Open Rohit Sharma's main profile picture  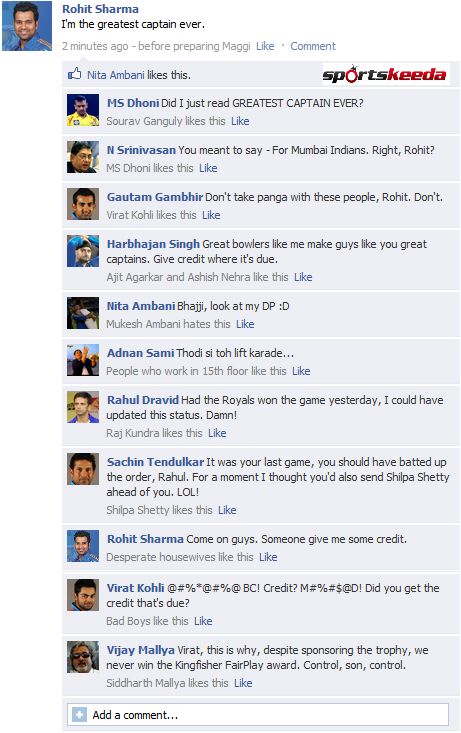[27, 26]
